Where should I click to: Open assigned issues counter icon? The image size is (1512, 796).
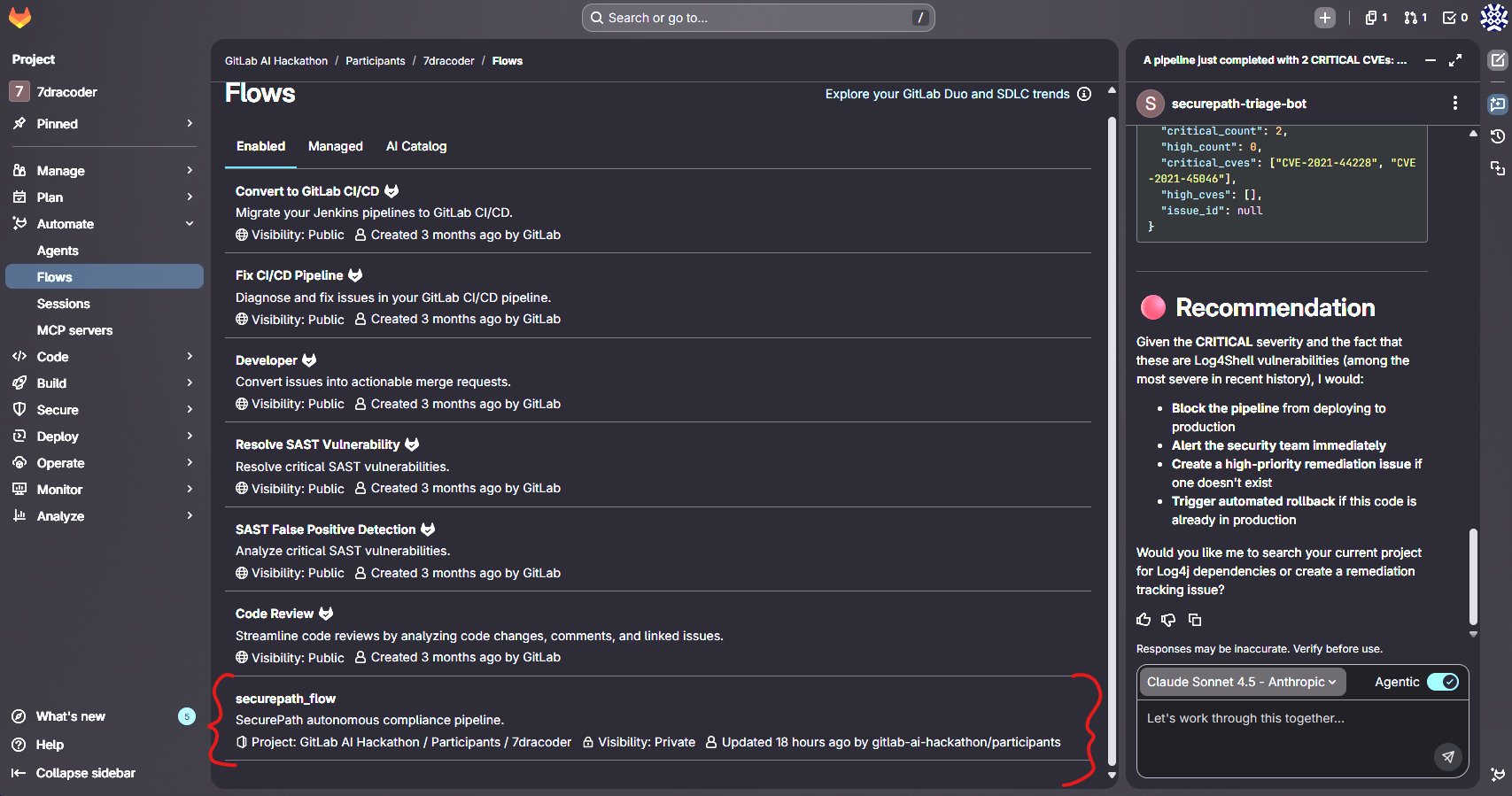click(1376, 18)
